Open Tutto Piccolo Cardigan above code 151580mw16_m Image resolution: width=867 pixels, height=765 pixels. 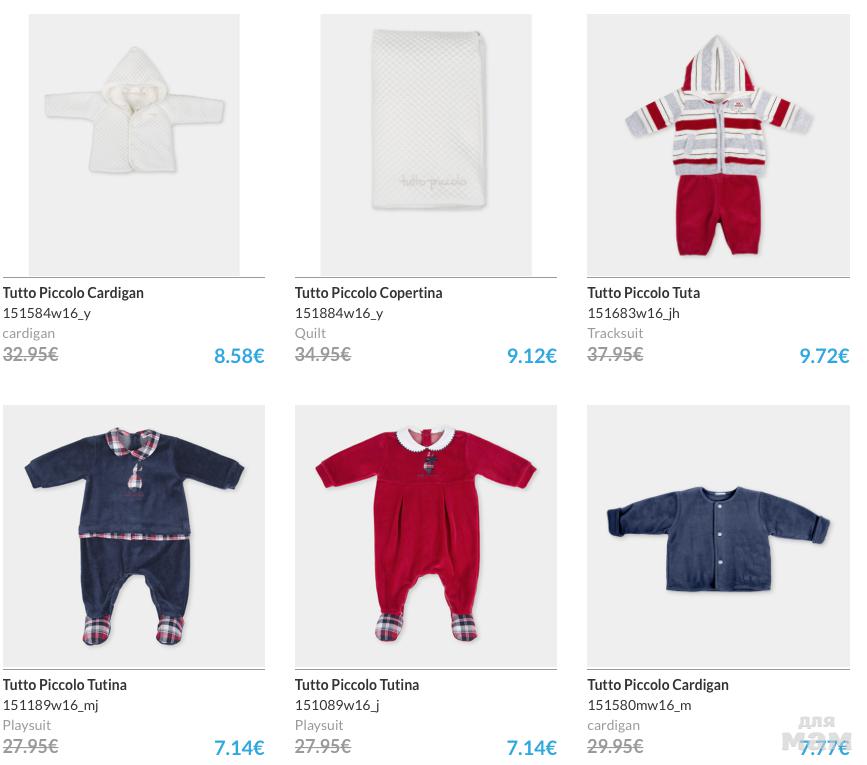coord(658,685)
